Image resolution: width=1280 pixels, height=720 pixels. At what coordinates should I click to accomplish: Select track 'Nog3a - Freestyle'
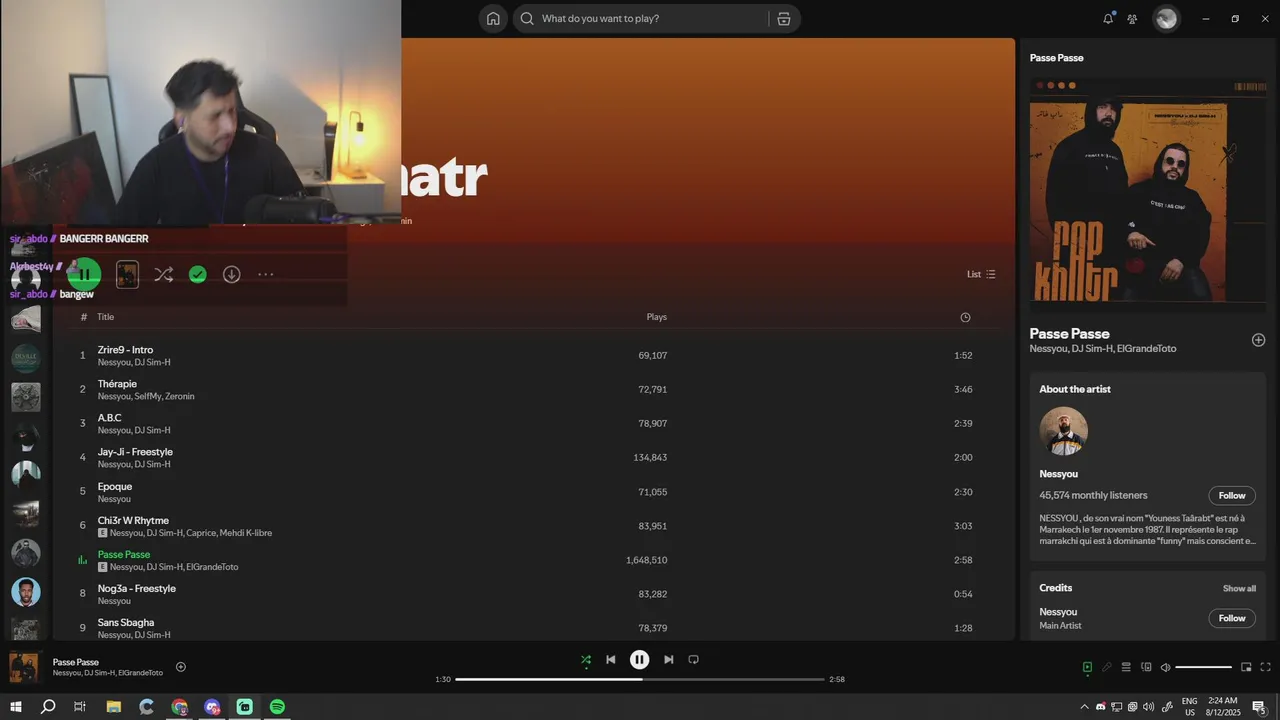click(137, 588)
